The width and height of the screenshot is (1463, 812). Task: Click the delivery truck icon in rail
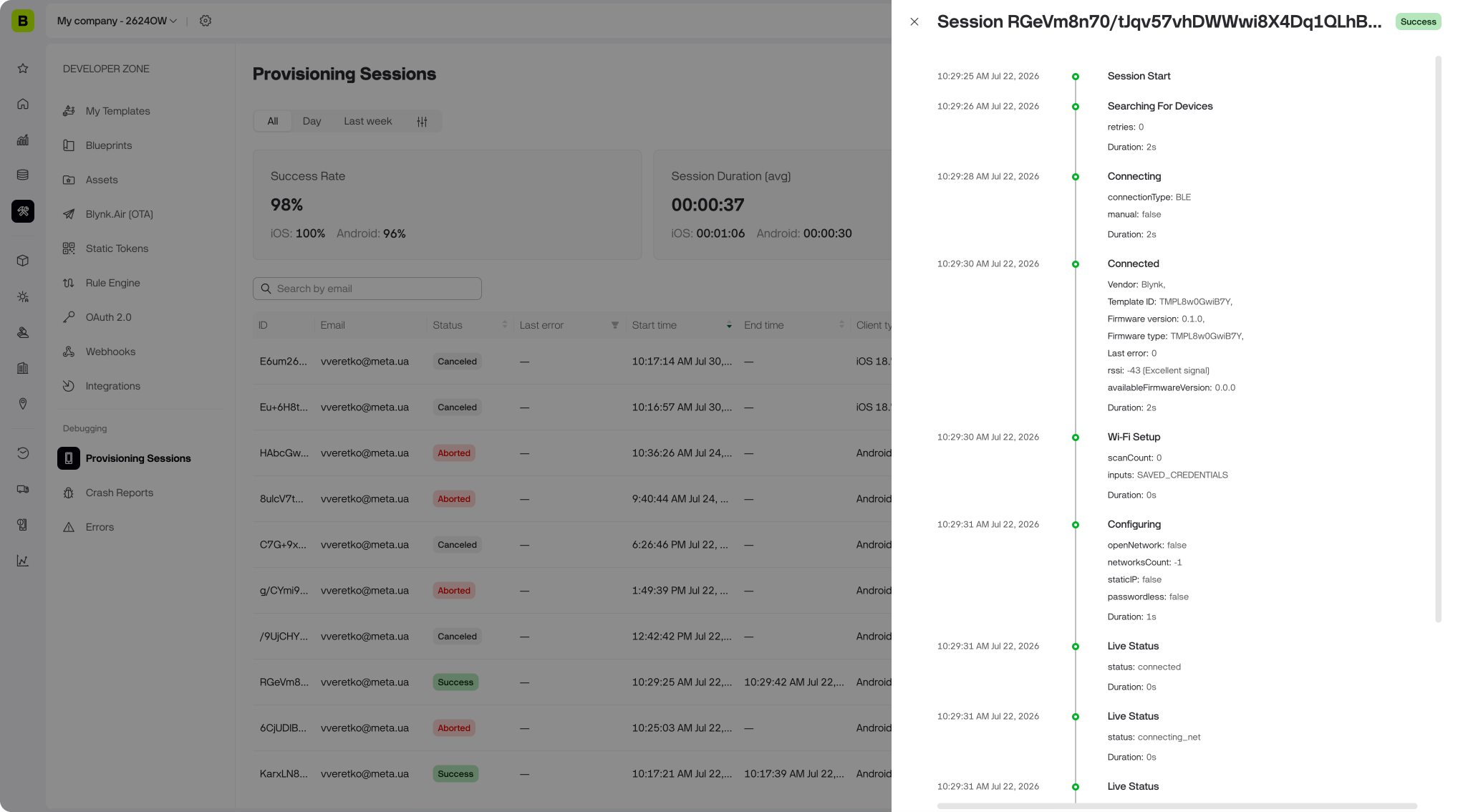(x=23, y=489)
